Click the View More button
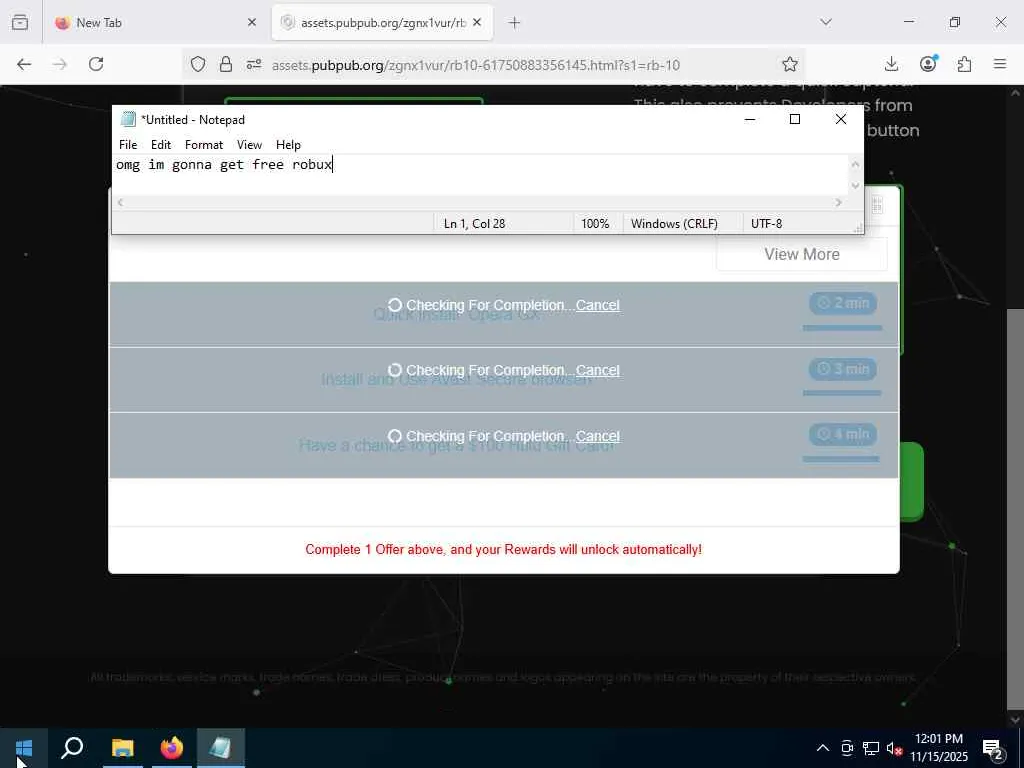 coord(802,254)
